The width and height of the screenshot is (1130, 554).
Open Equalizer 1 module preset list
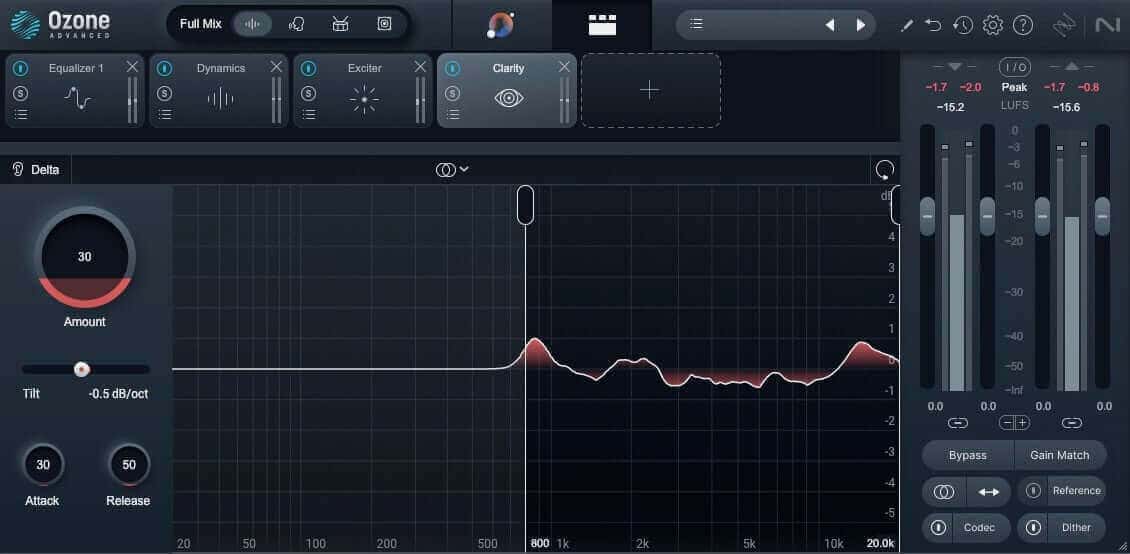[x=21, y=114]
